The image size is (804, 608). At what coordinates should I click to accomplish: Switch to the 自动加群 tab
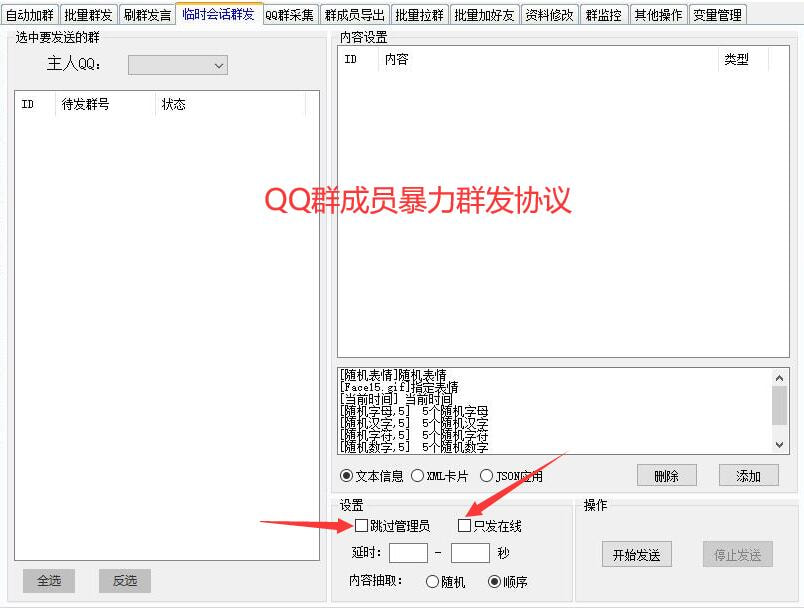(x=30, y=15)
